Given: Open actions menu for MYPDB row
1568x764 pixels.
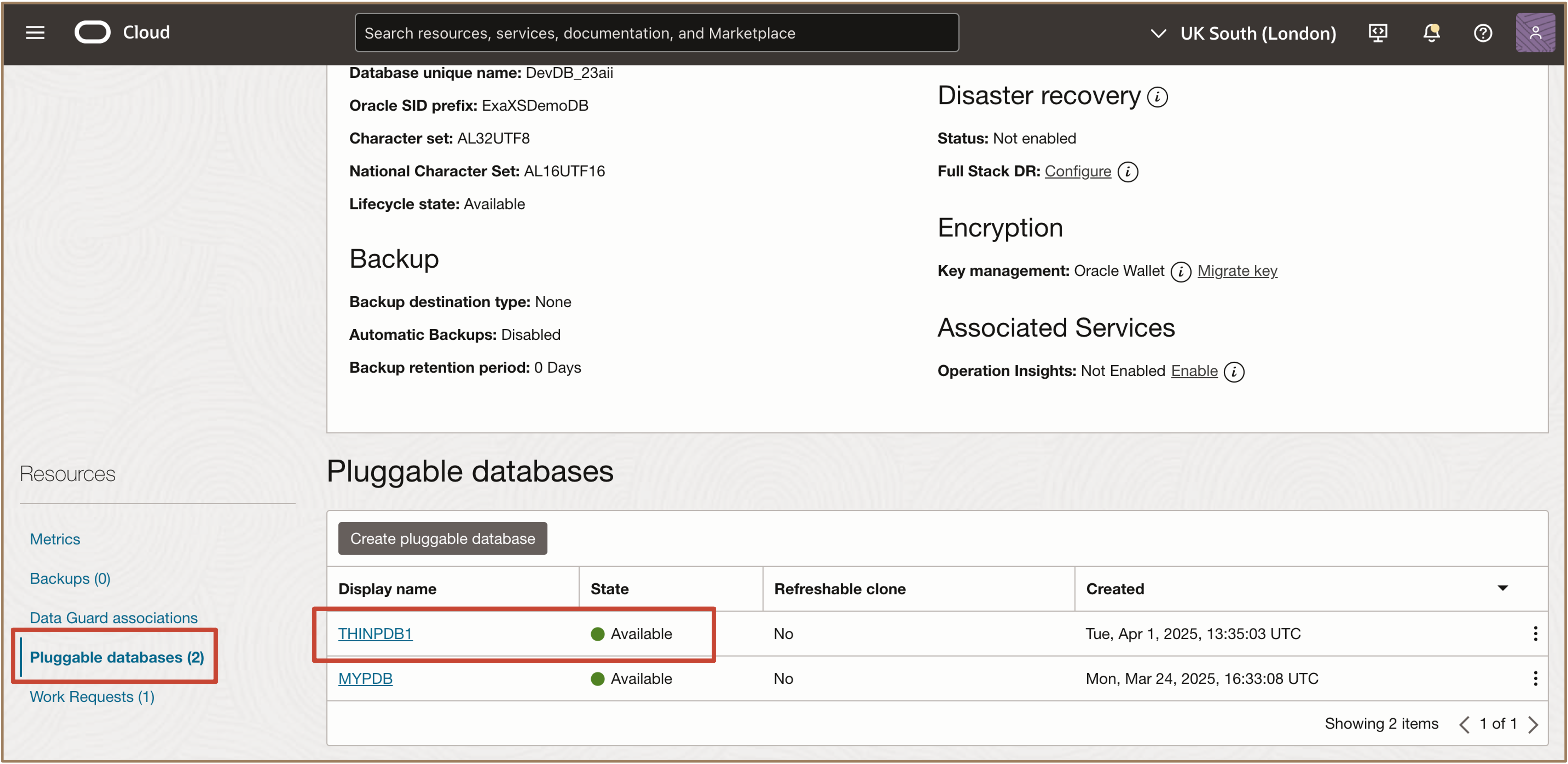Looking at the screenshot, I should pyautogui.click(x=1535, y=679).
